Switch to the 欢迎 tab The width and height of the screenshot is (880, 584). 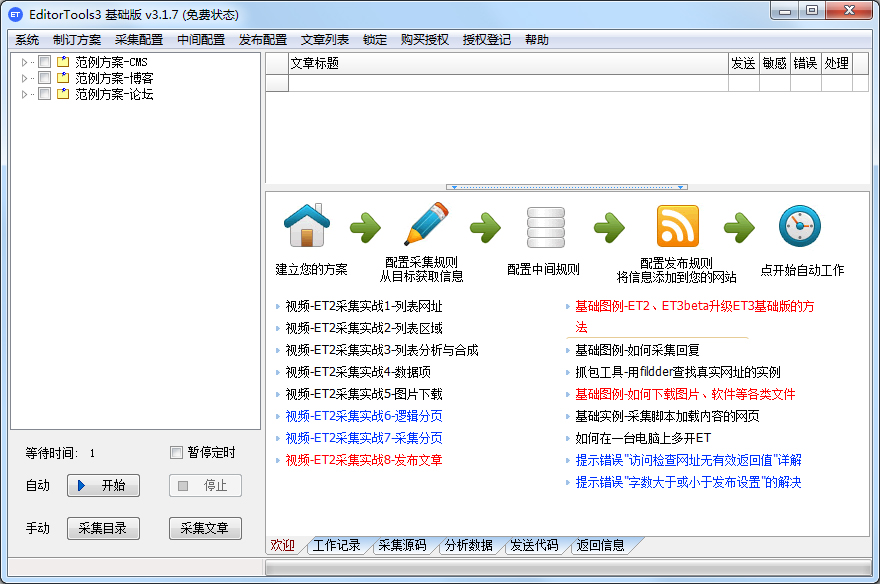283,545
